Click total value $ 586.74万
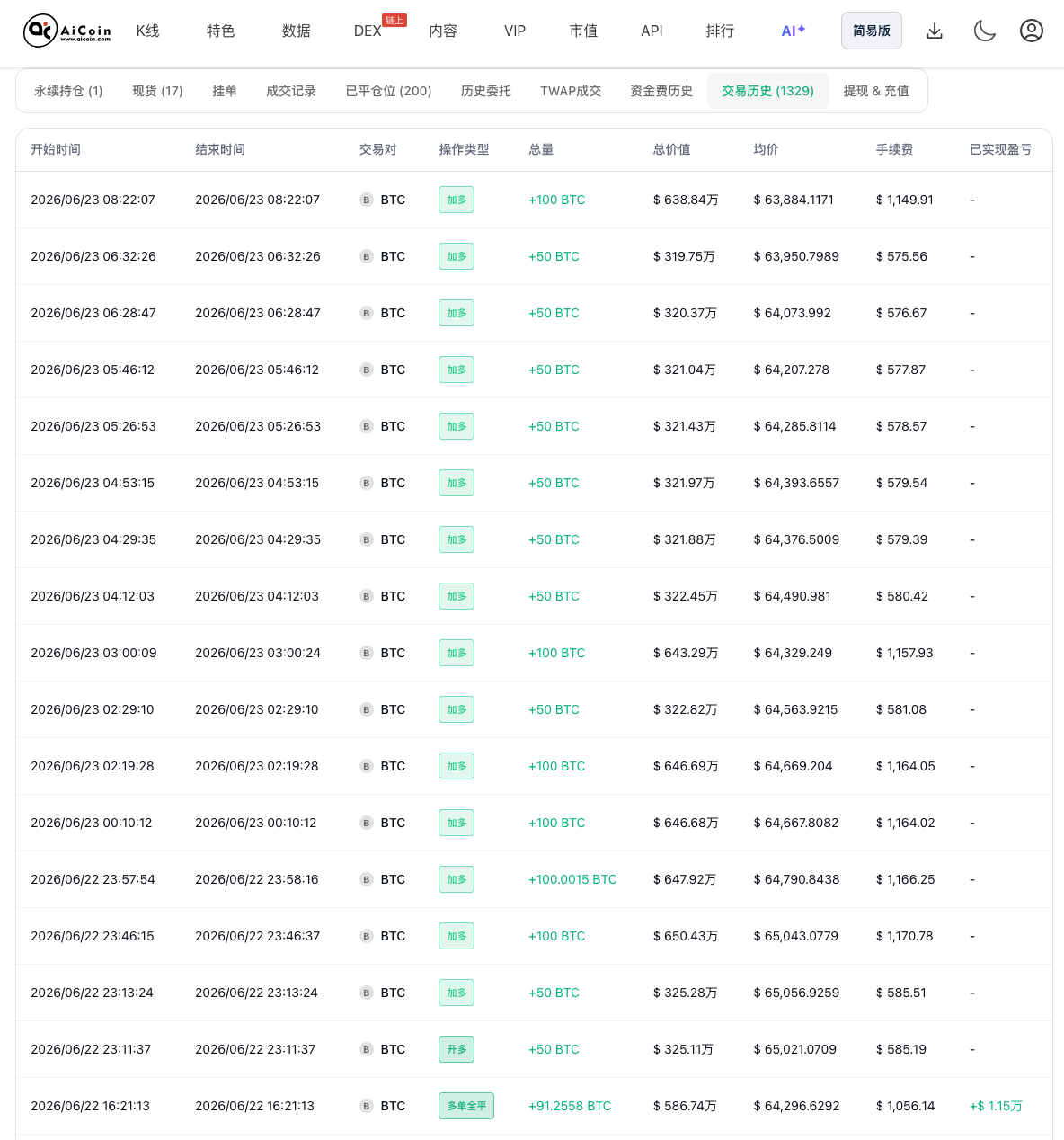 [x=685, y=1106]
